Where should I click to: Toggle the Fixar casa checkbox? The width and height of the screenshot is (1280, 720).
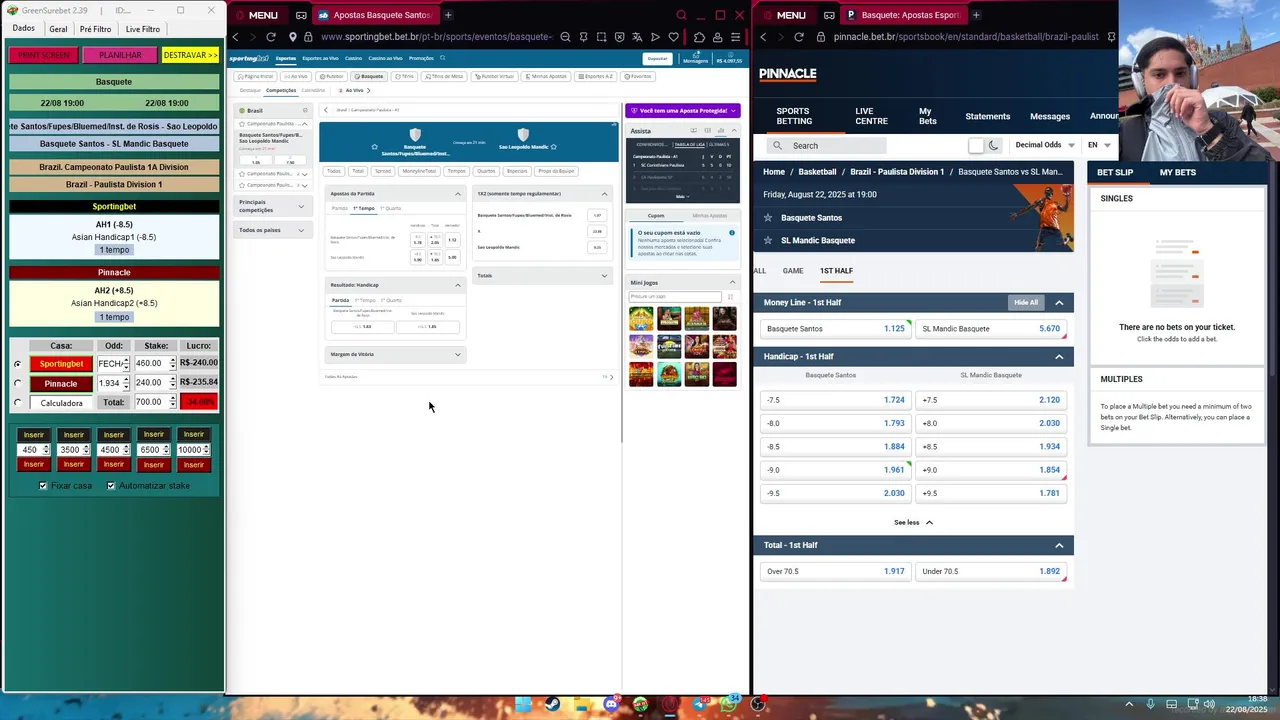point(43,486)
